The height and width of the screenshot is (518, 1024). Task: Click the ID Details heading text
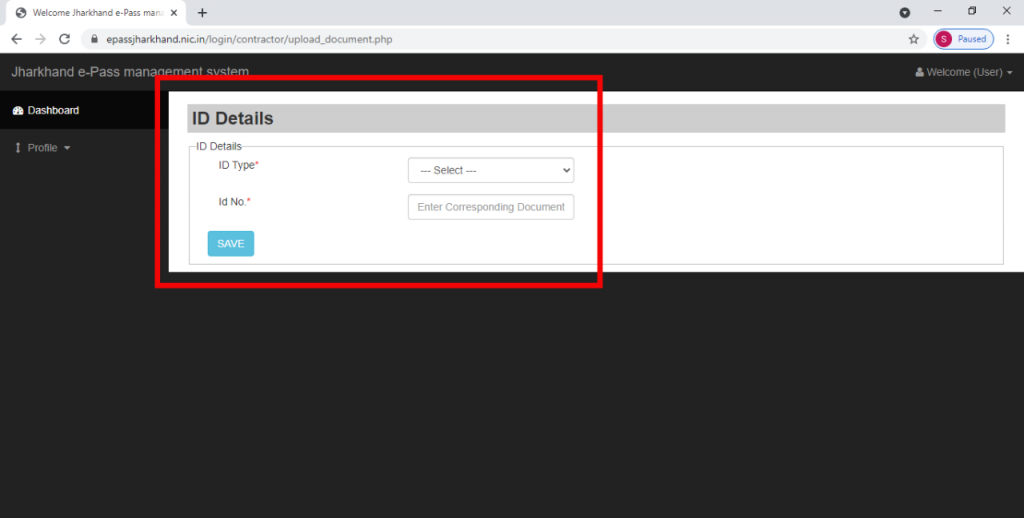coord(232,119)
